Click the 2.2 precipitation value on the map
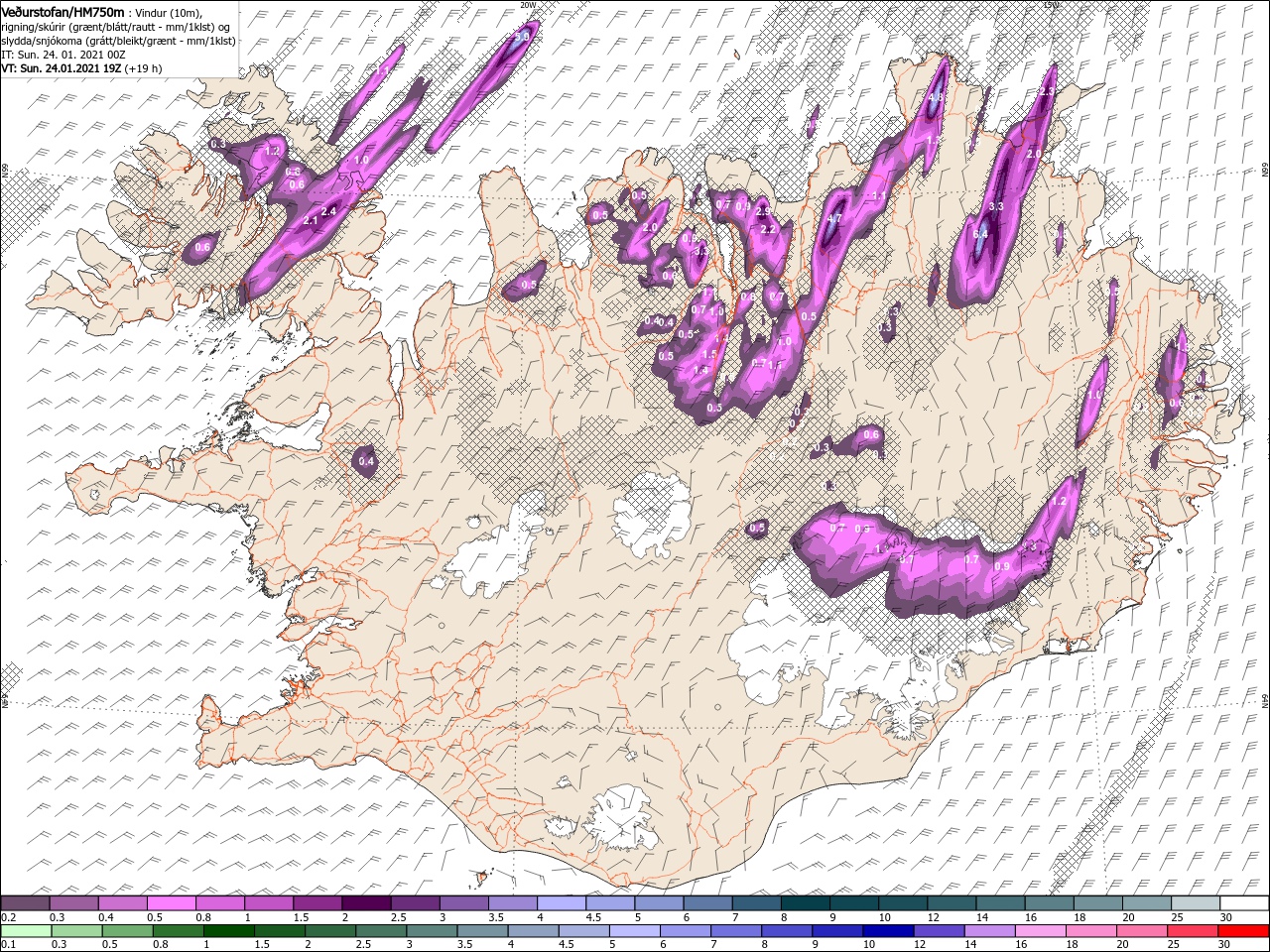 click(767, 228)
